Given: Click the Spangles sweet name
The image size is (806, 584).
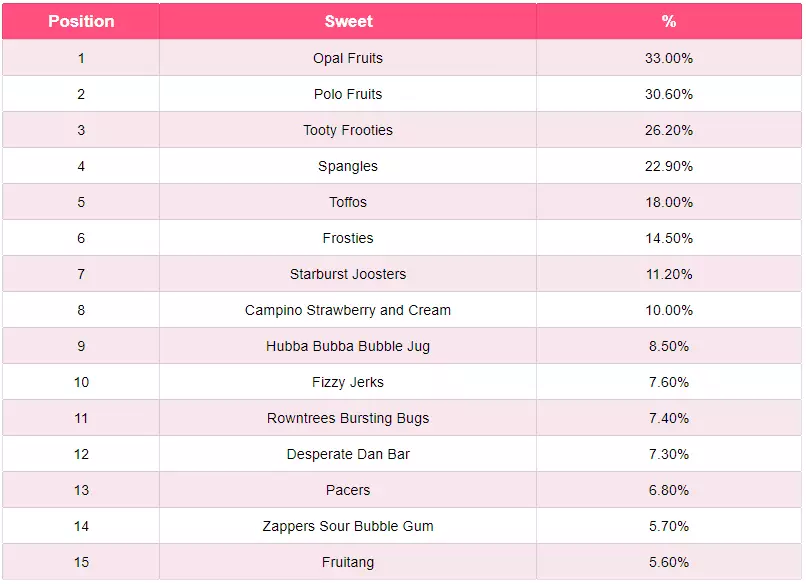Looking at the screenshot, I should pos(348,166).
